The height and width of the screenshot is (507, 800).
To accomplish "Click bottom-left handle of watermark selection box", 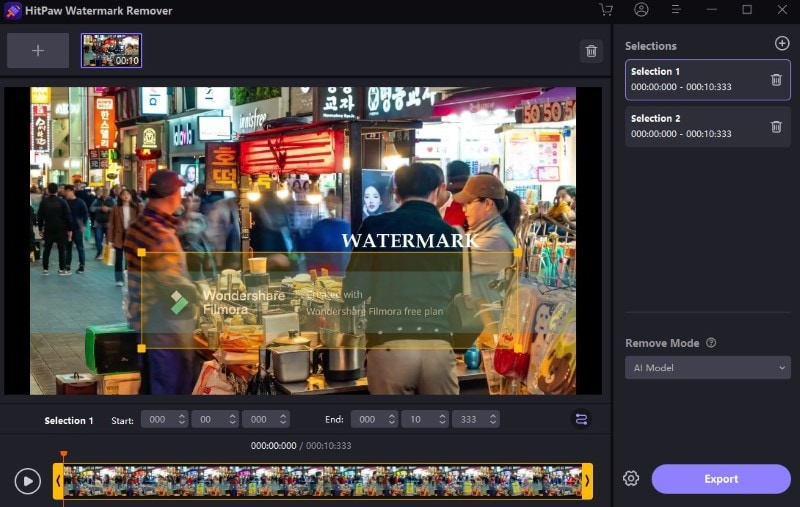I will tap(142, 348).
